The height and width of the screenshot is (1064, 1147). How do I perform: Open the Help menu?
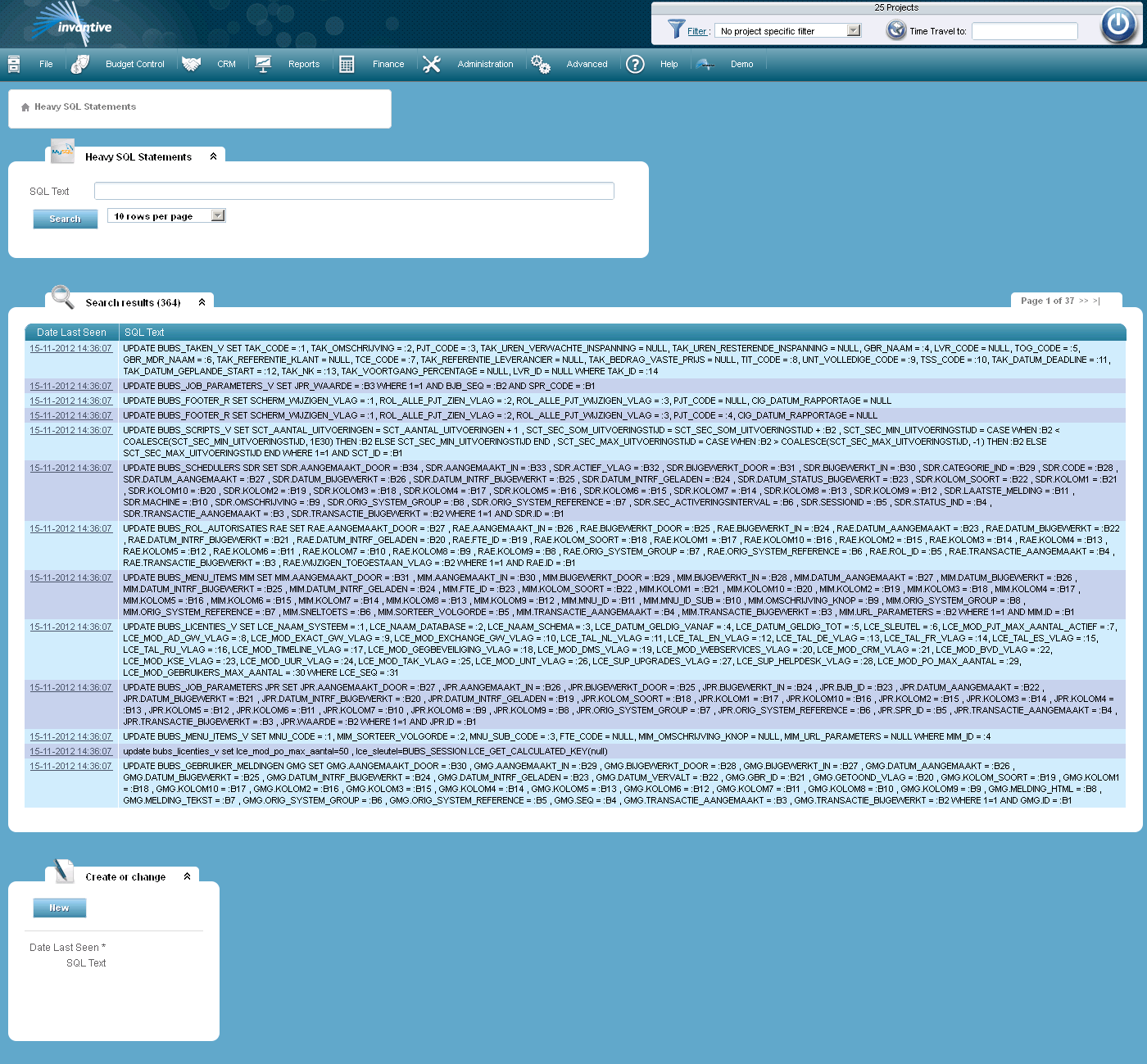click(x=669, y=64)
